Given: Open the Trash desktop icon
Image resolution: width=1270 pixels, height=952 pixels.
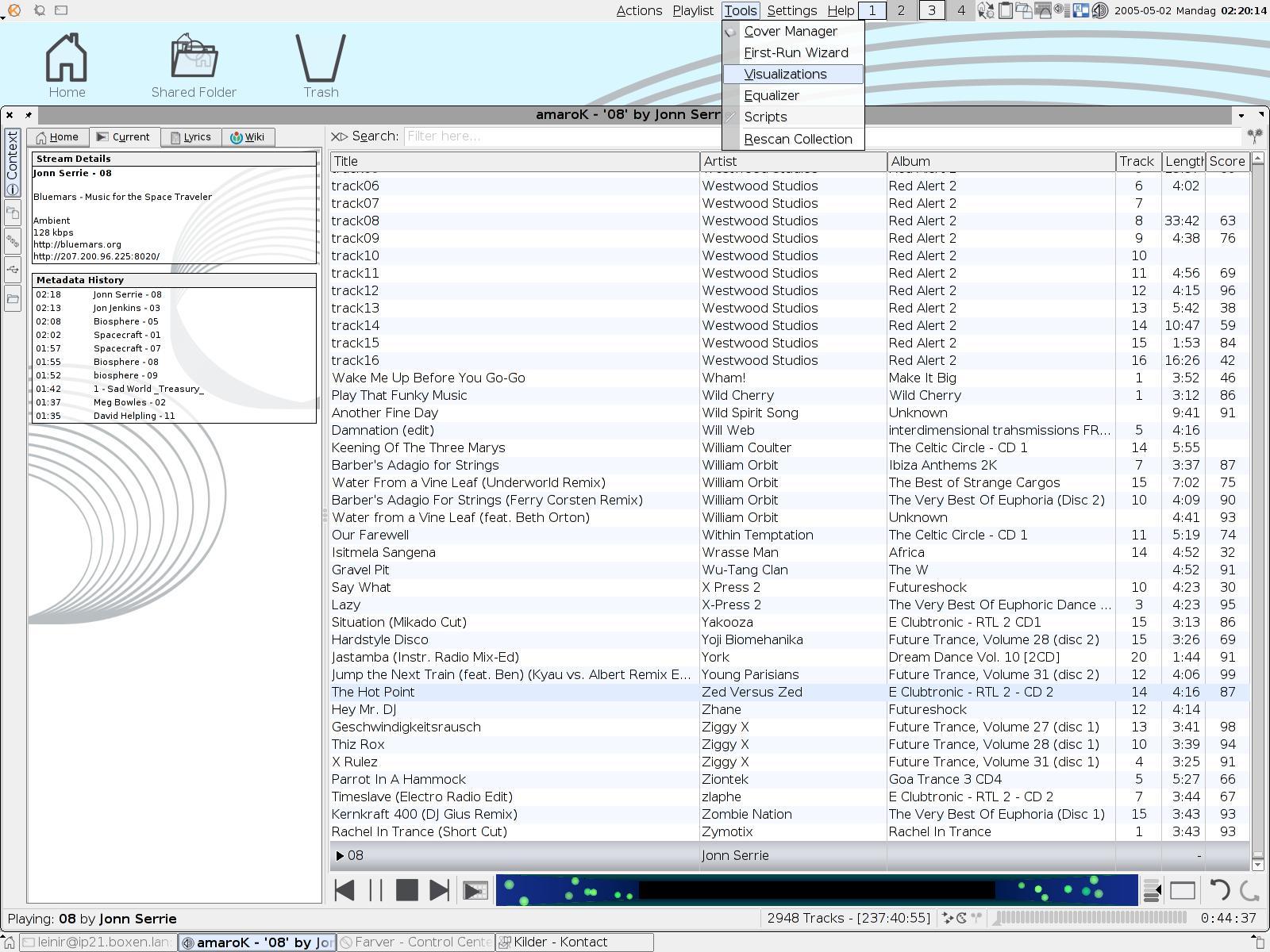Looking at the screenshot, I should click(321, 66).
